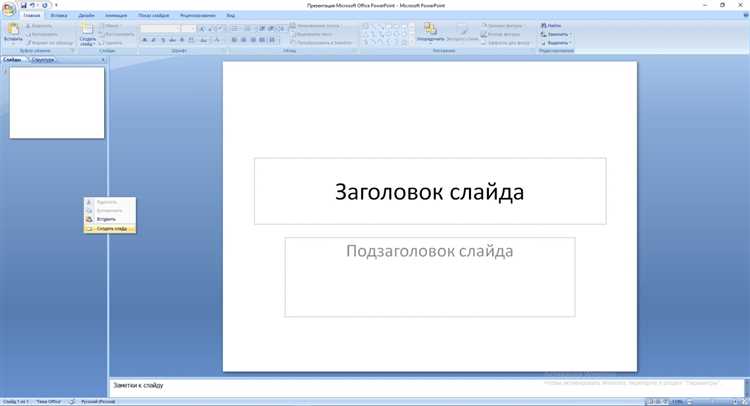
Task: Click the Вставить (Paste) clipboard icon
Action: [13, 29]
